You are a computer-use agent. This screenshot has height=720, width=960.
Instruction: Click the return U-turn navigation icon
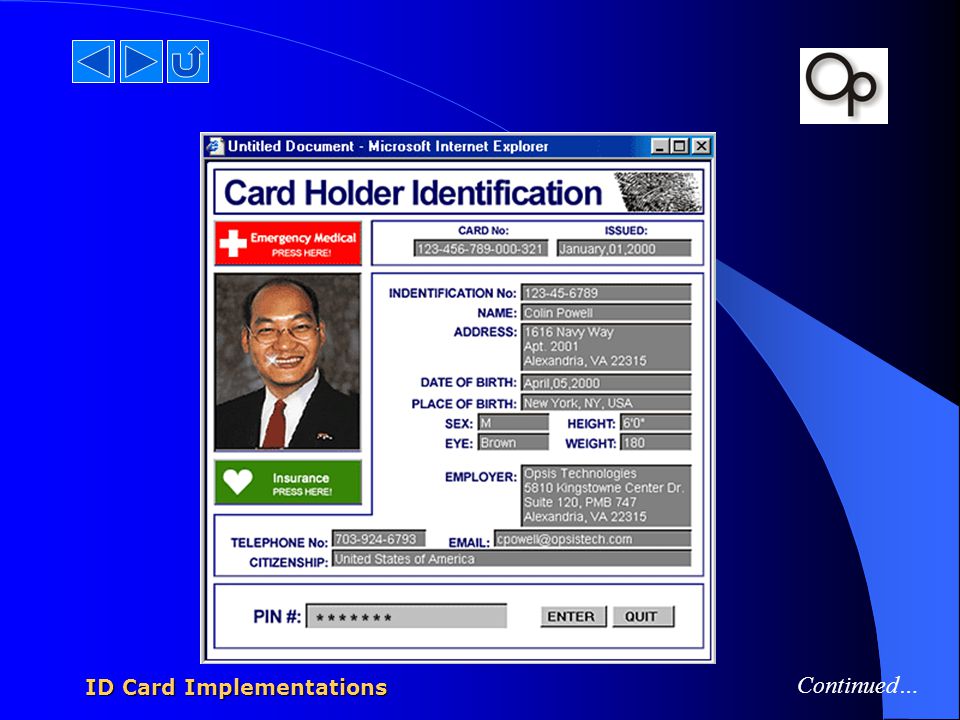pos(188,61)
